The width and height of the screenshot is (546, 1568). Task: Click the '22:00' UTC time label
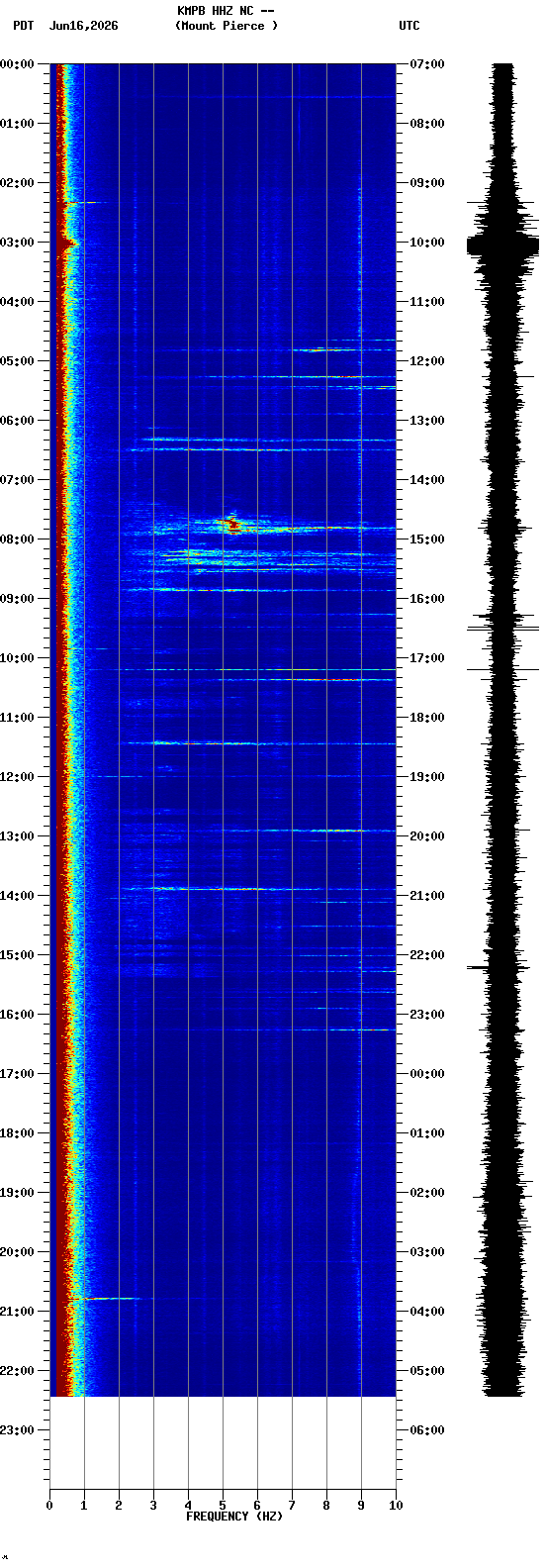point(427,955)
